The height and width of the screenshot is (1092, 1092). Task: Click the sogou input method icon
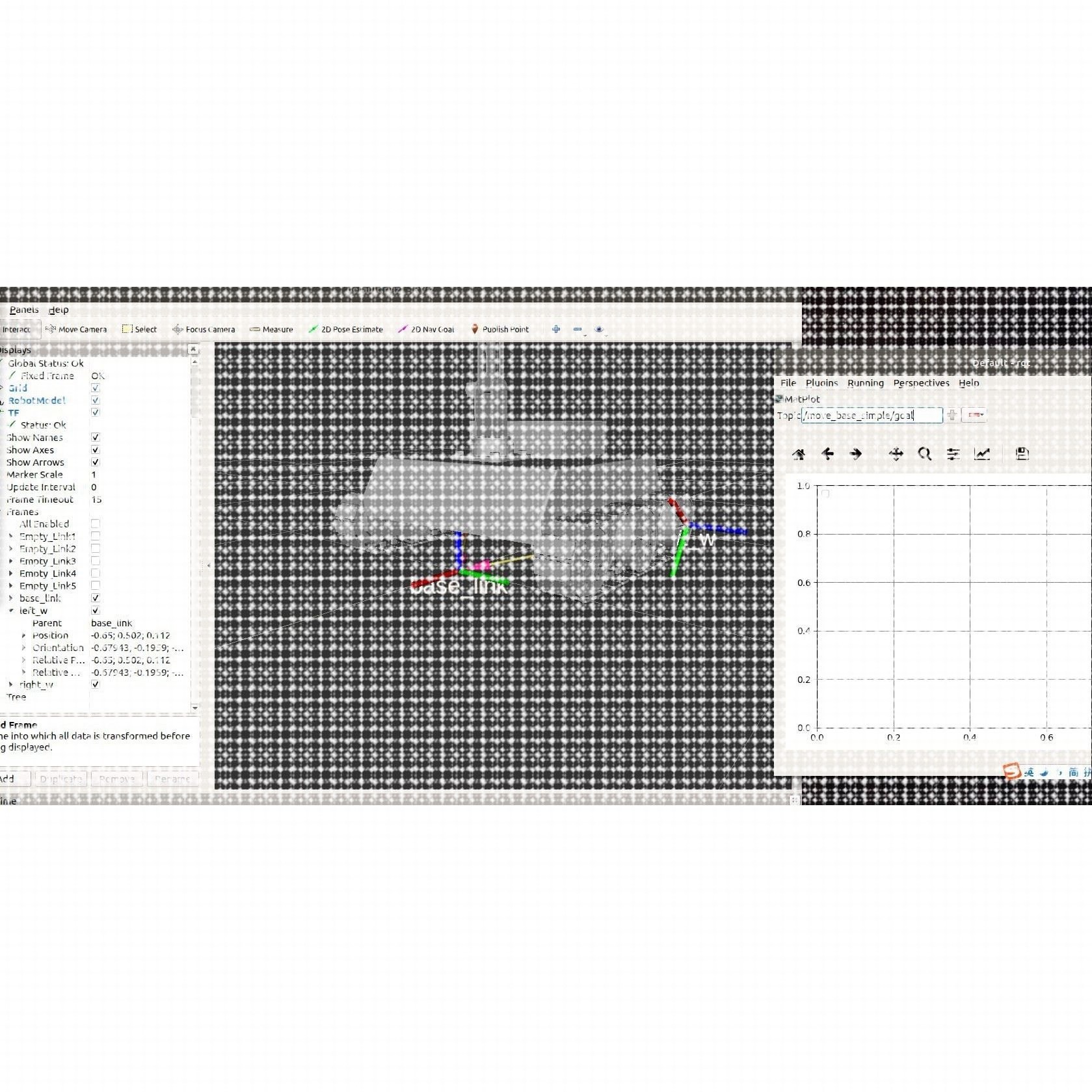click(x=1012, y=771)
